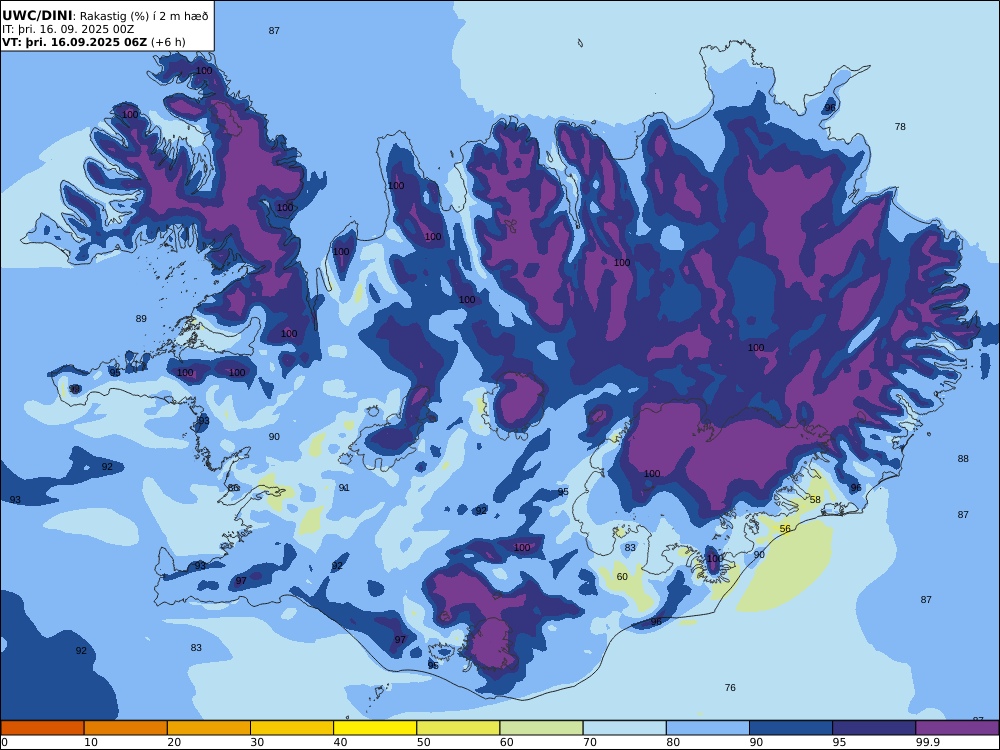Click the 30–40 golden yellow legend swatch
The width and height of the screenshot is (1000, 750).
(x=292, y=728)
